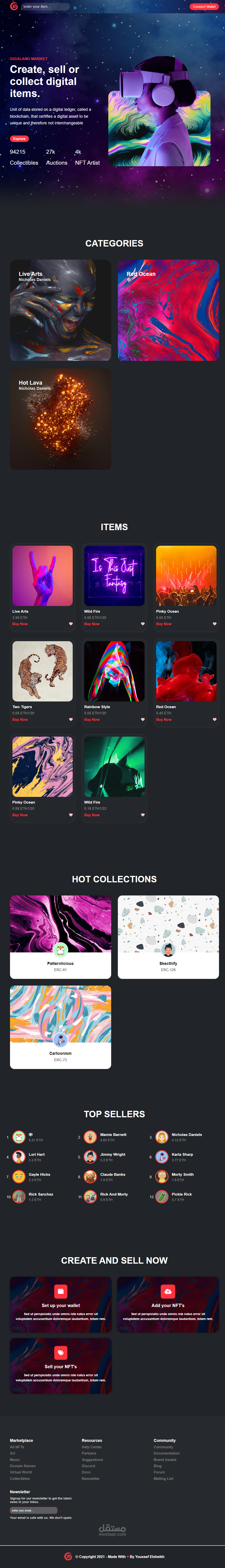Open Mamie Barnett seller avatar
The height and width of the screenshot is (1568, 225).
tap(90, 1137)
